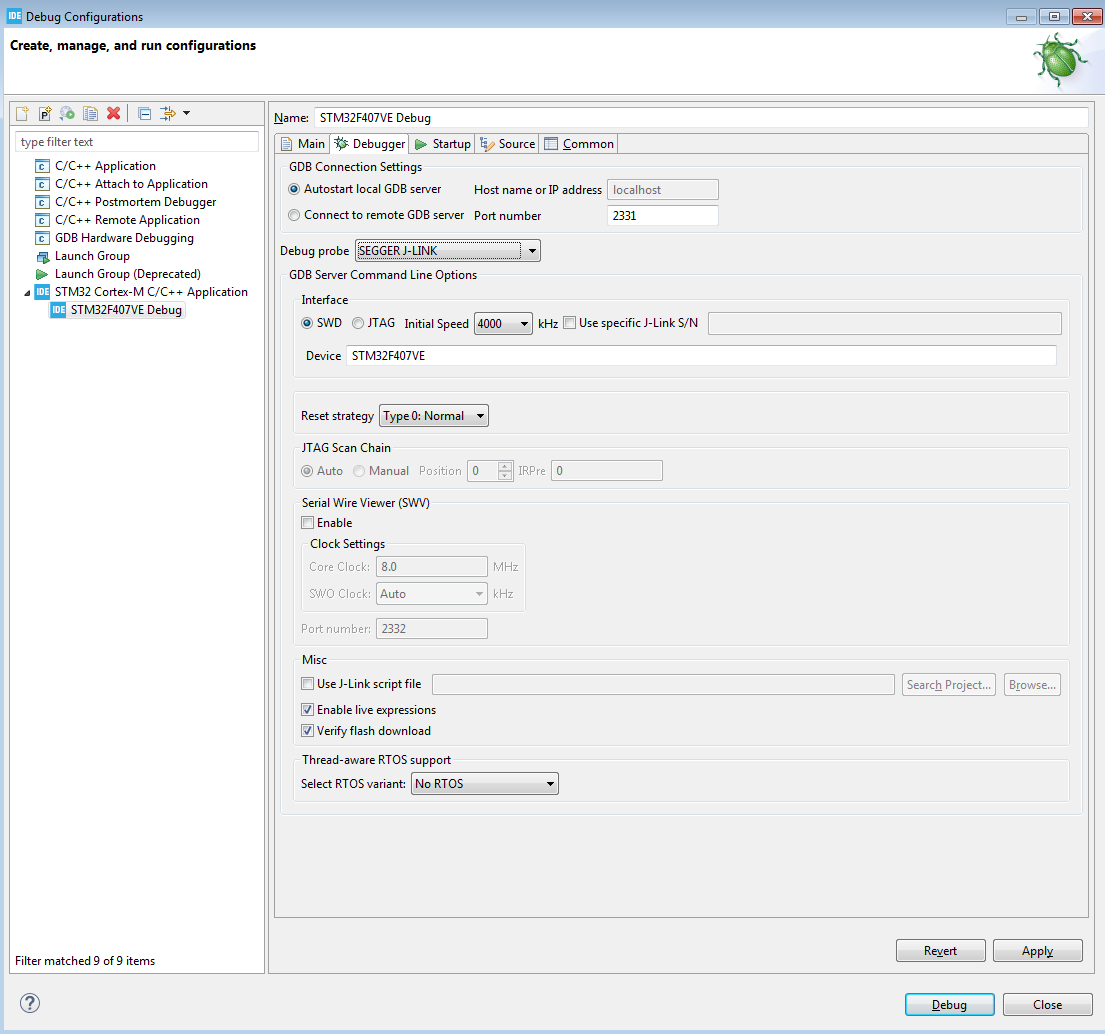Open the help question mark icon
The image size is (1105, 1034).
(29, 1003)
